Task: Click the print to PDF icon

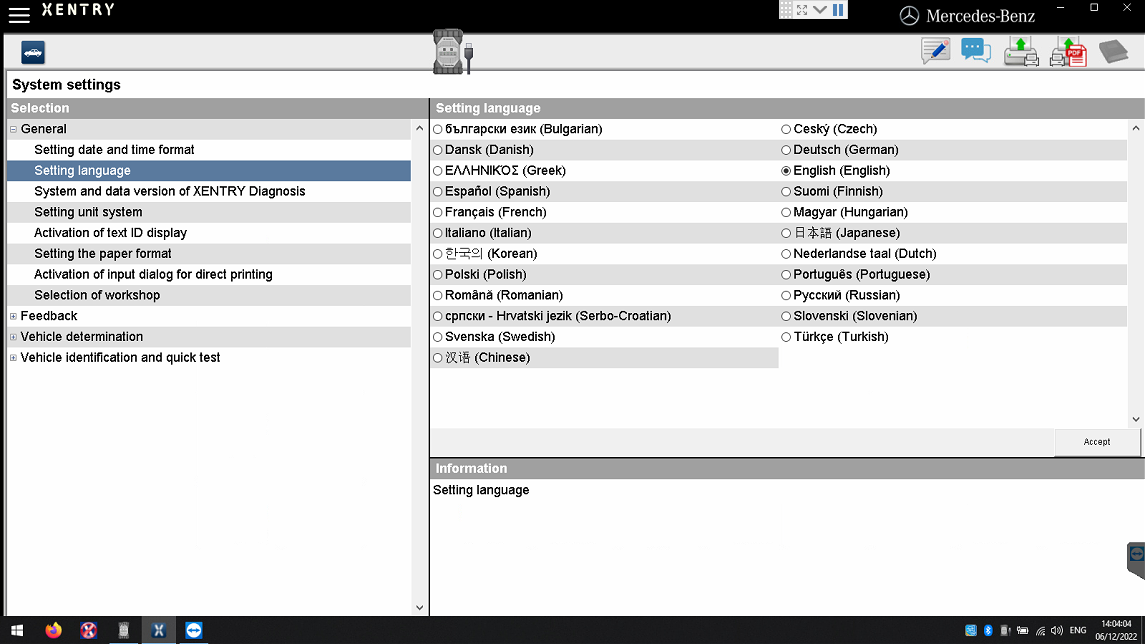Action: pos(1068,52)
